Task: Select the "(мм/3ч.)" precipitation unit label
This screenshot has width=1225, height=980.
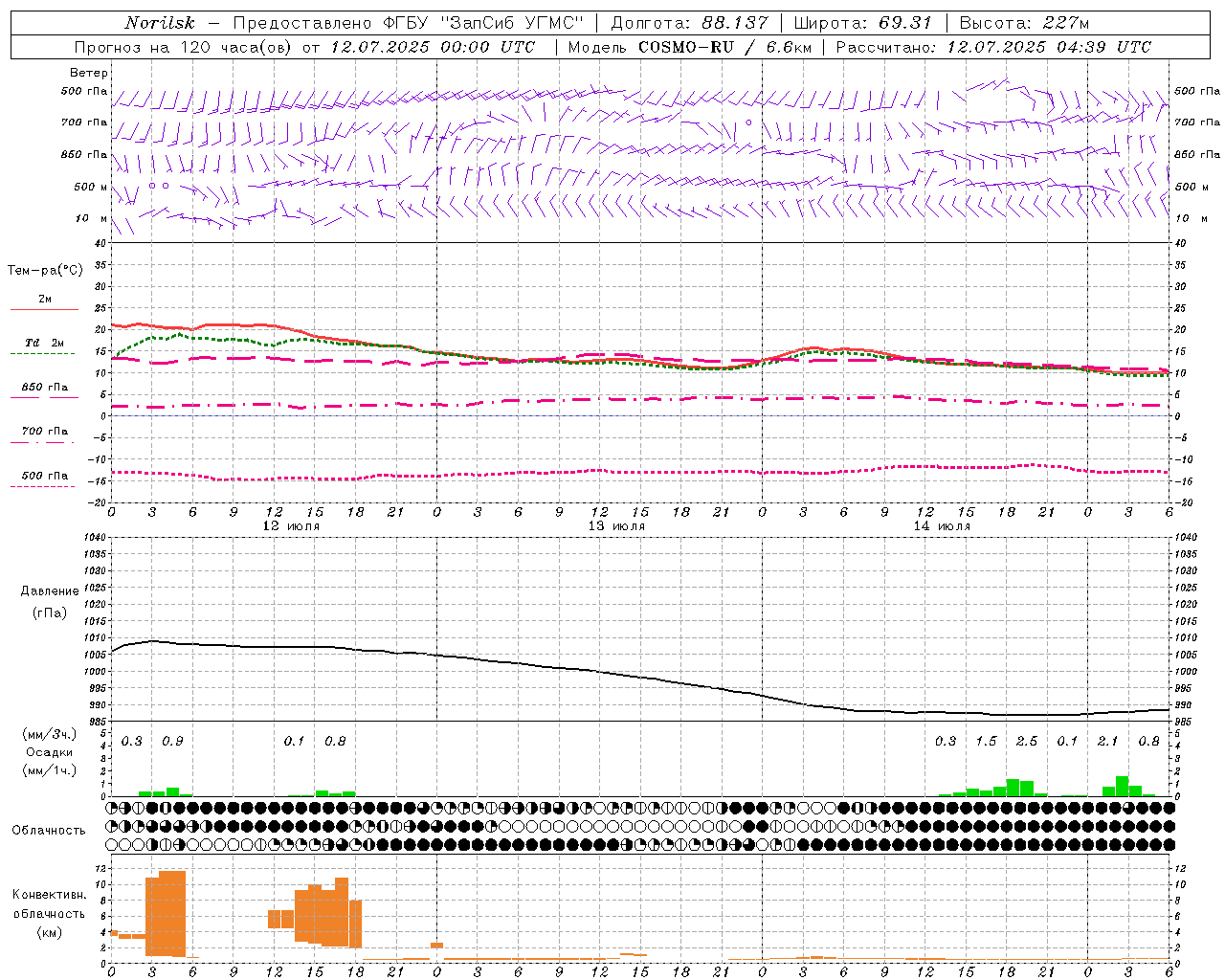Action: coord(50,734)
